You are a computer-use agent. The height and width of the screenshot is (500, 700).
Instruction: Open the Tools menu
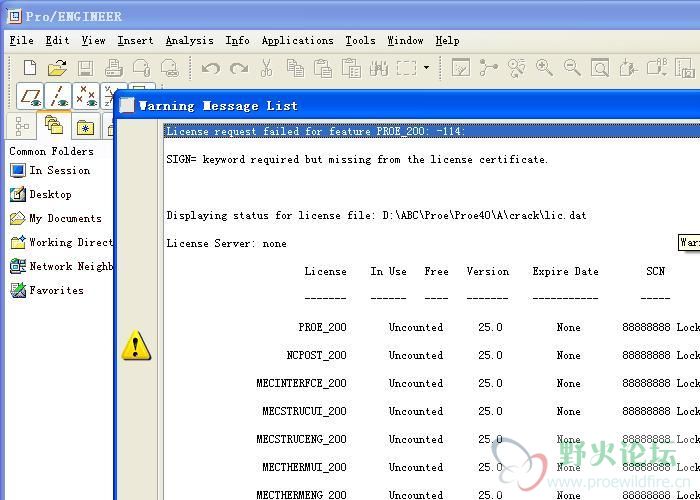click(x=360, y=41)
